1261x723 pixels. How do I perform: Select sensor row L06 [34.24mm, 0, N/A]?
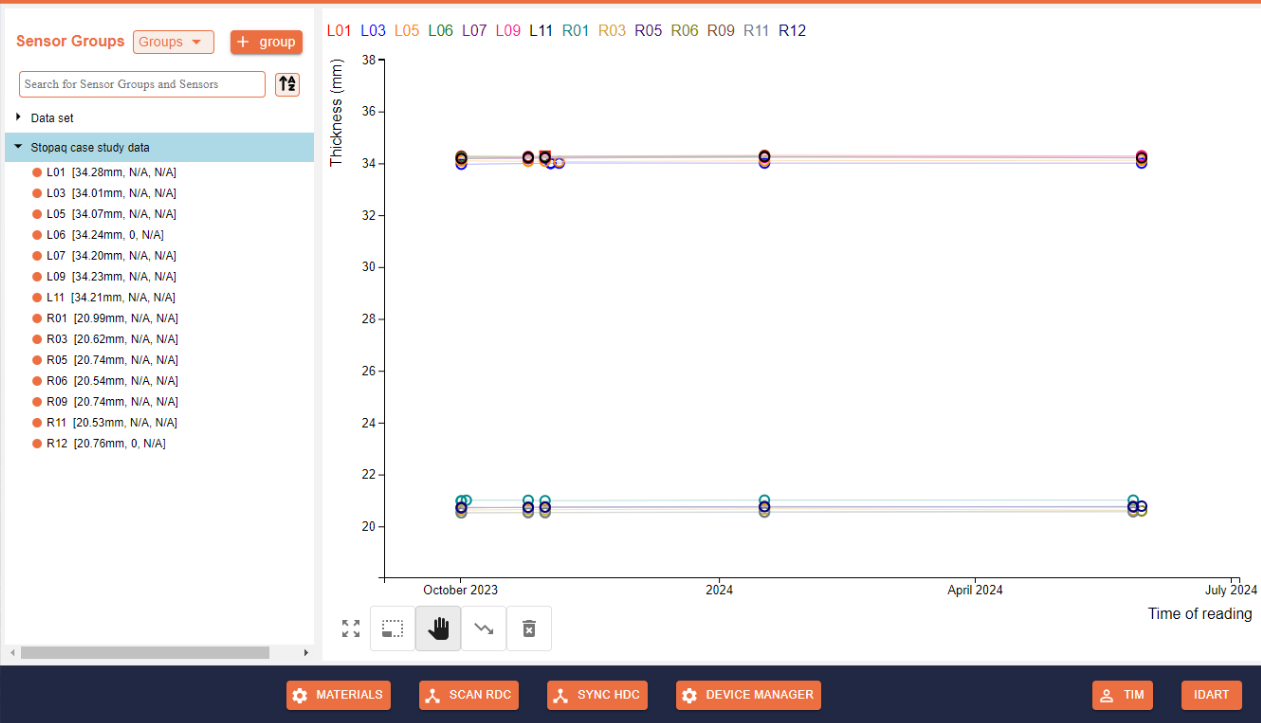pos(105,235)
